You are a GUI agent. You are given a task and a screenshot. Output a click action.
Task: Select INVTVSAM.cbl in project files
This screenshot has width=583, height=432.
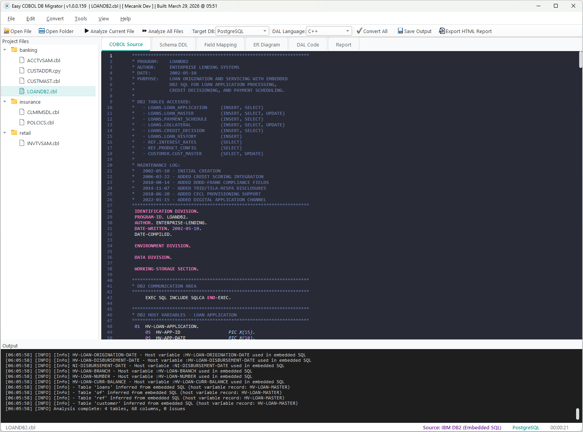click(43, 144)
